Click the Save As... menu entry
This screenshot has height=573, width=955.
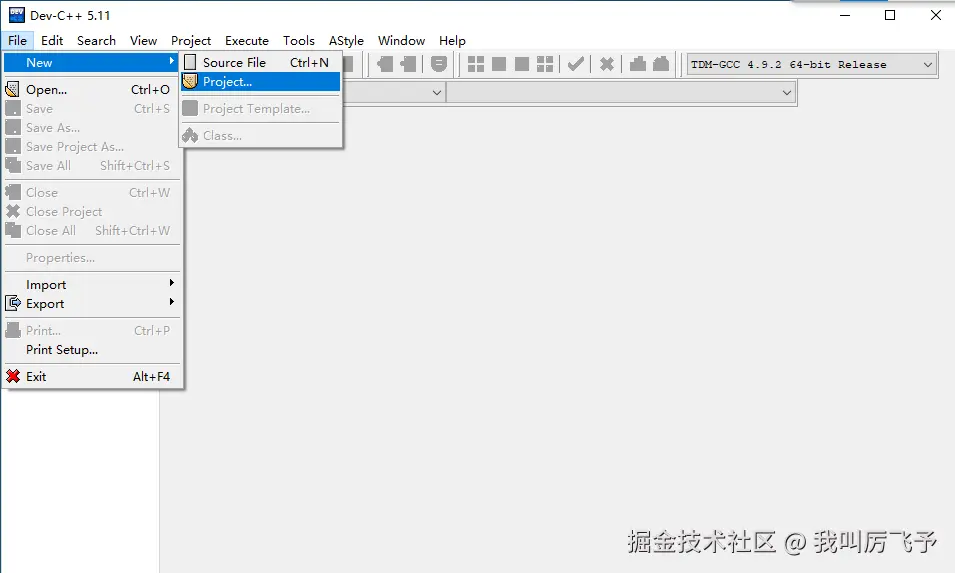(x=91, y=127)
